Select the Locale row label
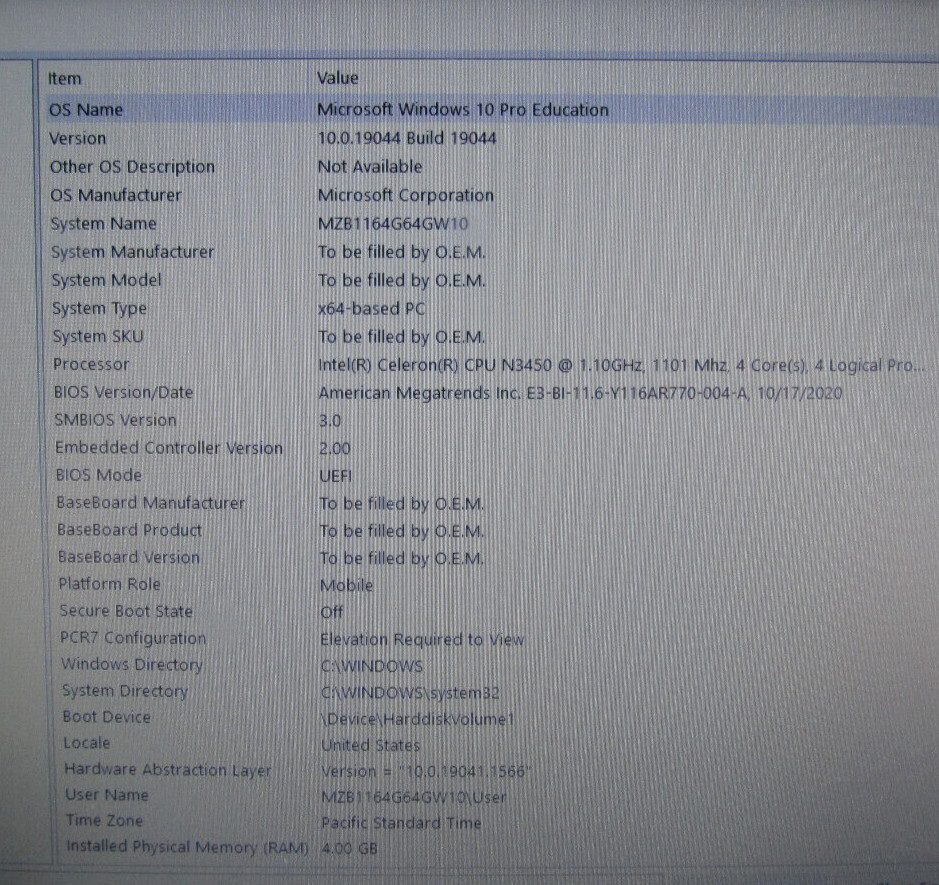The width and height of the screenshot is (939, 885). [87, 743]
